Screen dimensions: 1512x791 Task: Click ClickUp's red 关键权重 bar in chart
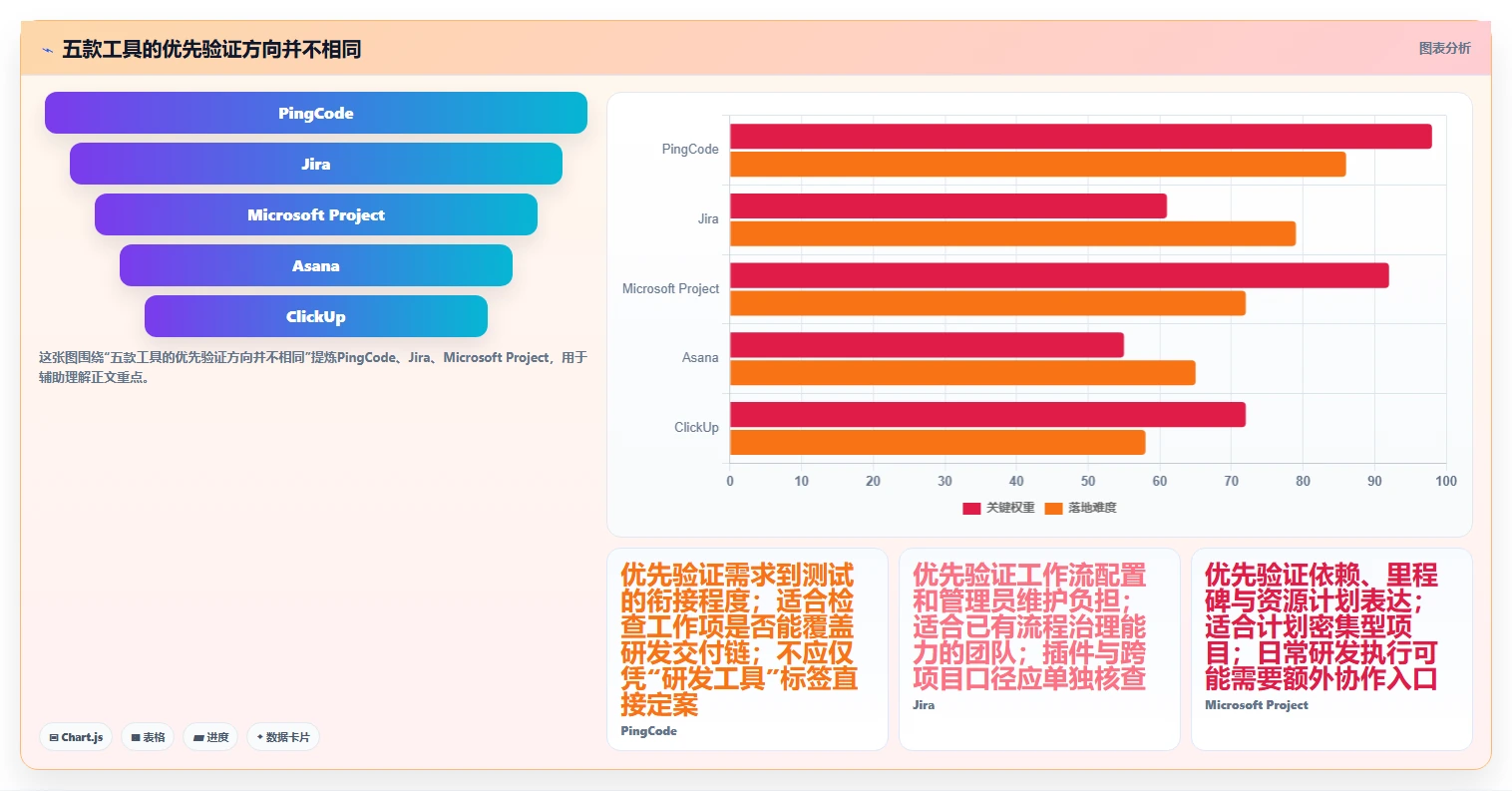coord(987,414)
